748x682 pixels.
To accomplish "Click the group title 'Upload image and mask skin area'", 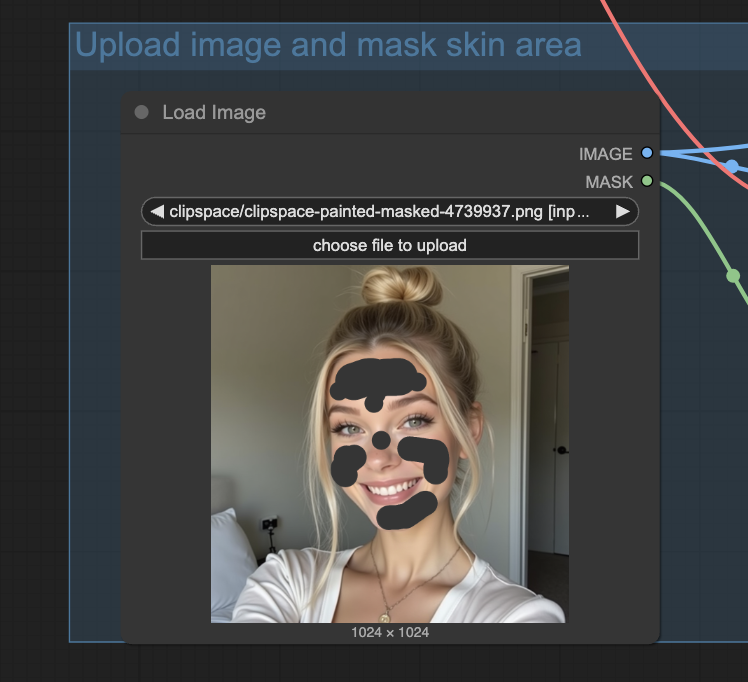I will (x=328, y=45).
